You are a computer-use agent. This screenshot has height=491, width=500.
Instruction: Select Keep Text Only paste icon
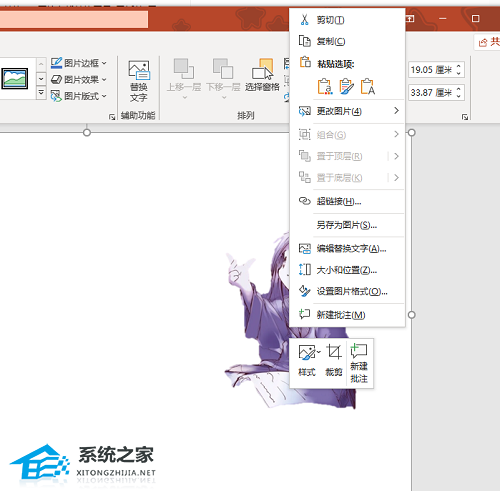coord(368,87)
